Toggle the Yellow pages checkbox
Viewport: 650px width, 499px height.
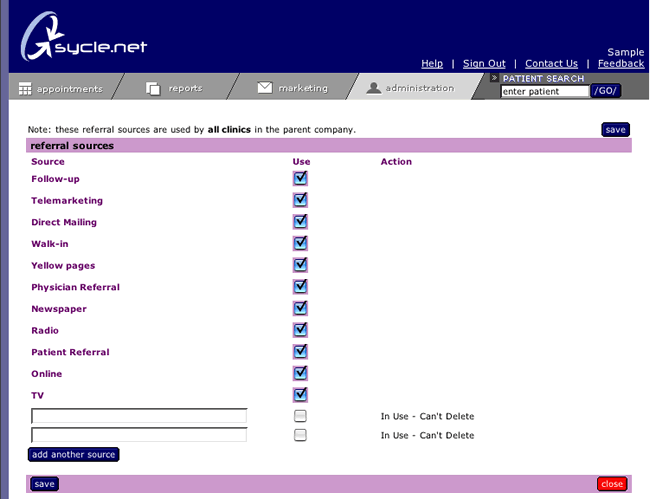pyautogui.click(x=300, y=266)
